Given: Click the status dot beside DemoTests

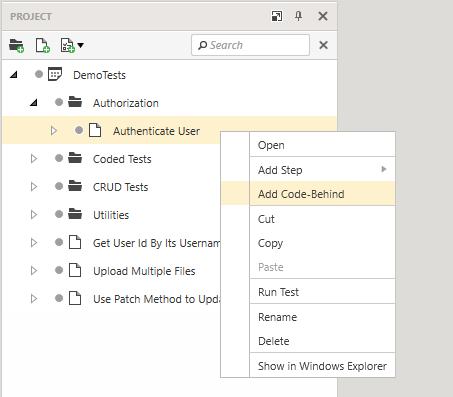Looking at the screenshot, I should pyautogui.click(x=39, y=74).
